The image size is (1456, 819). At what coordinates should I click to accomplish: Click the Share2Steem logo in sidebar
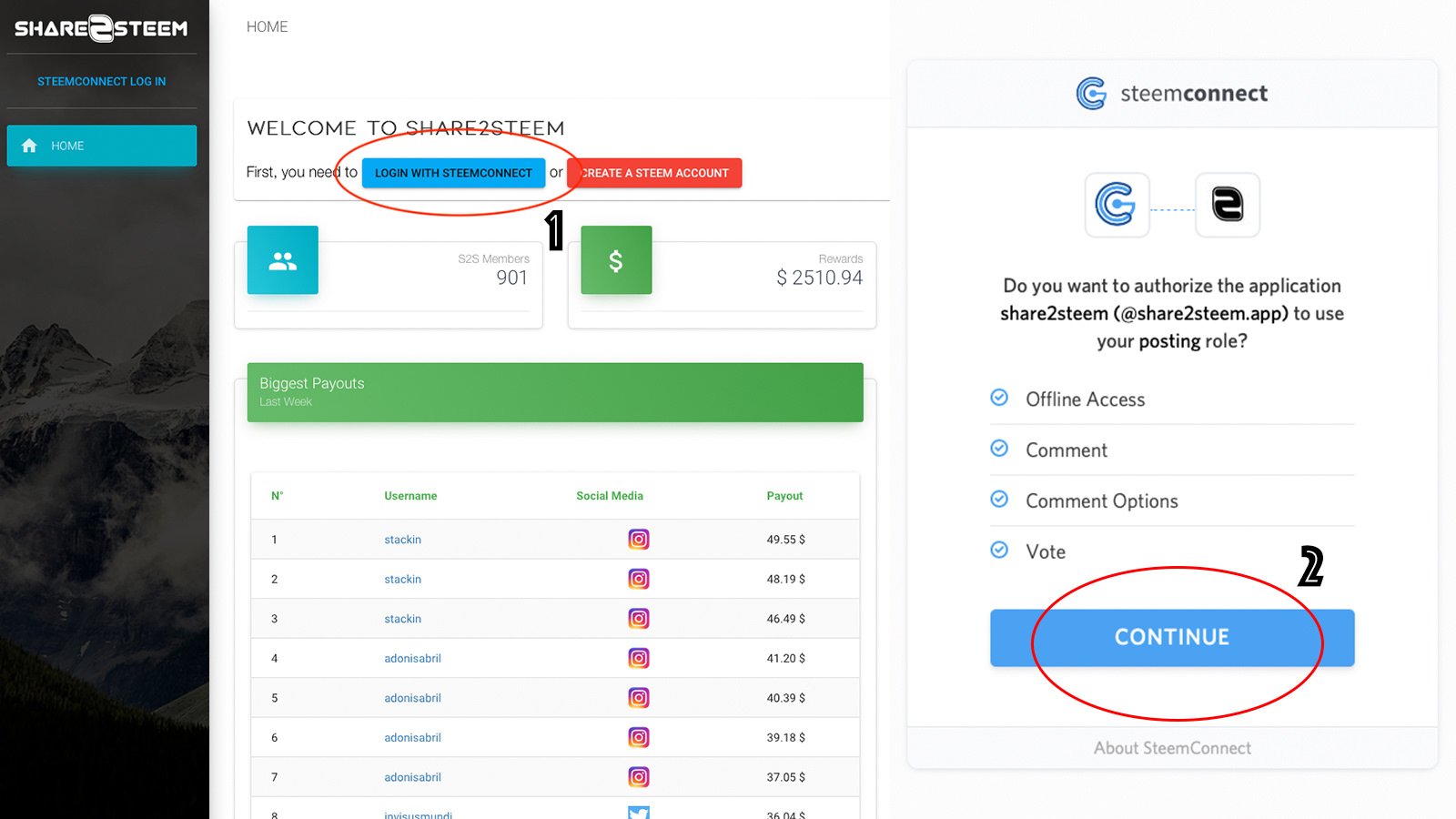[x=101, y=28]
